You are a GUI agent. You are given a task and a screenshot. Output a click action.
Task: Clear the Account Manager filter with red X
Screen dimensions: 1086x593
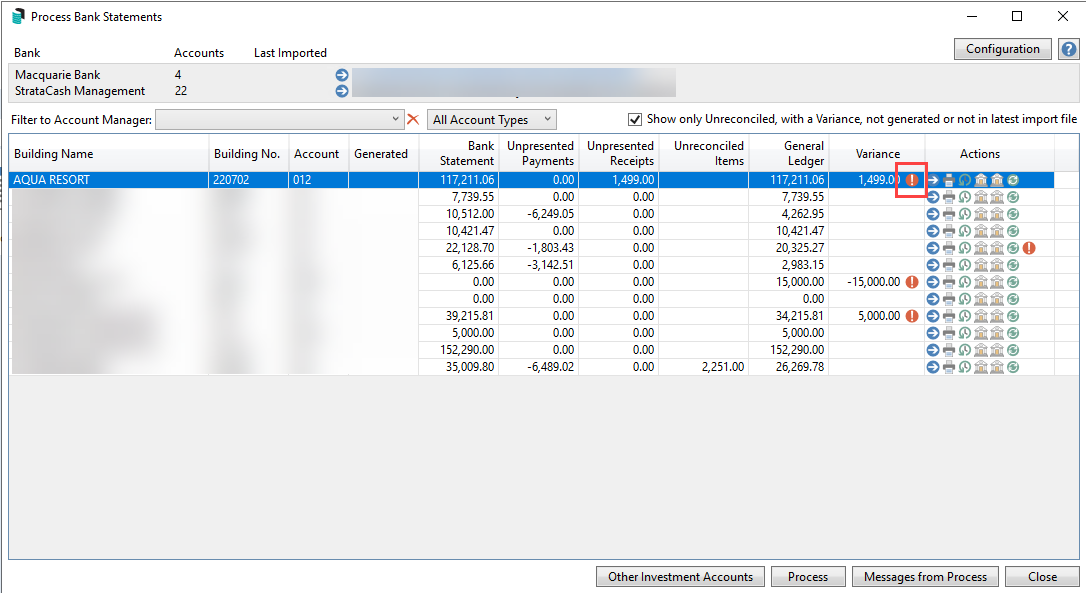[x=413, y=119]
